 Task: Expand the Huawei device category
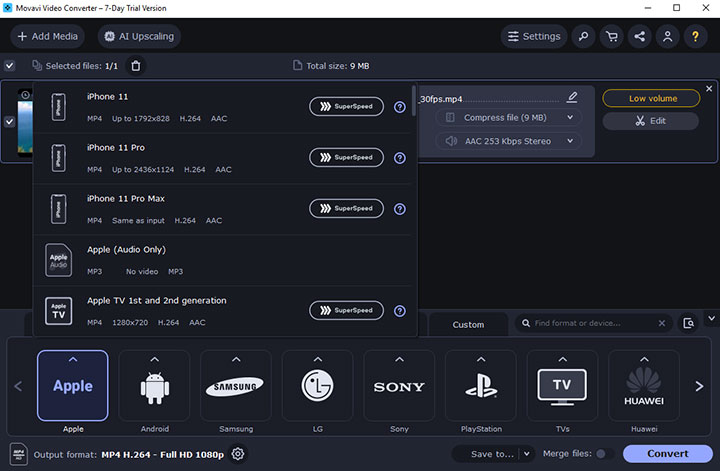pos(644,386)
